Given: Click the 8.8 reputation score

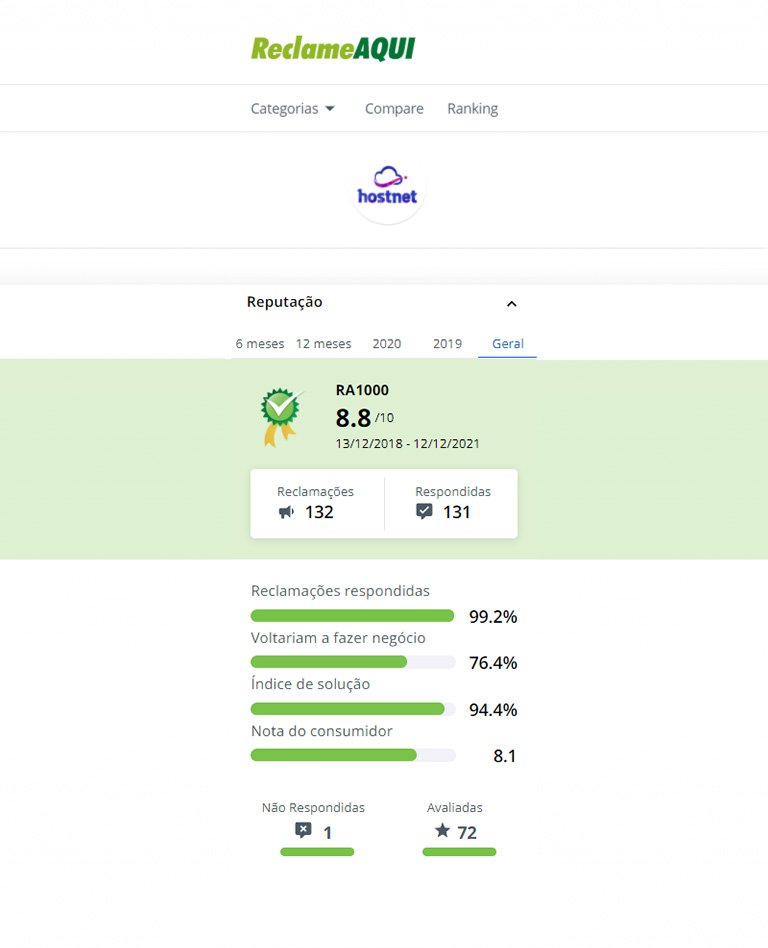Looking at the screenshot, I should [x=353, y=418].
